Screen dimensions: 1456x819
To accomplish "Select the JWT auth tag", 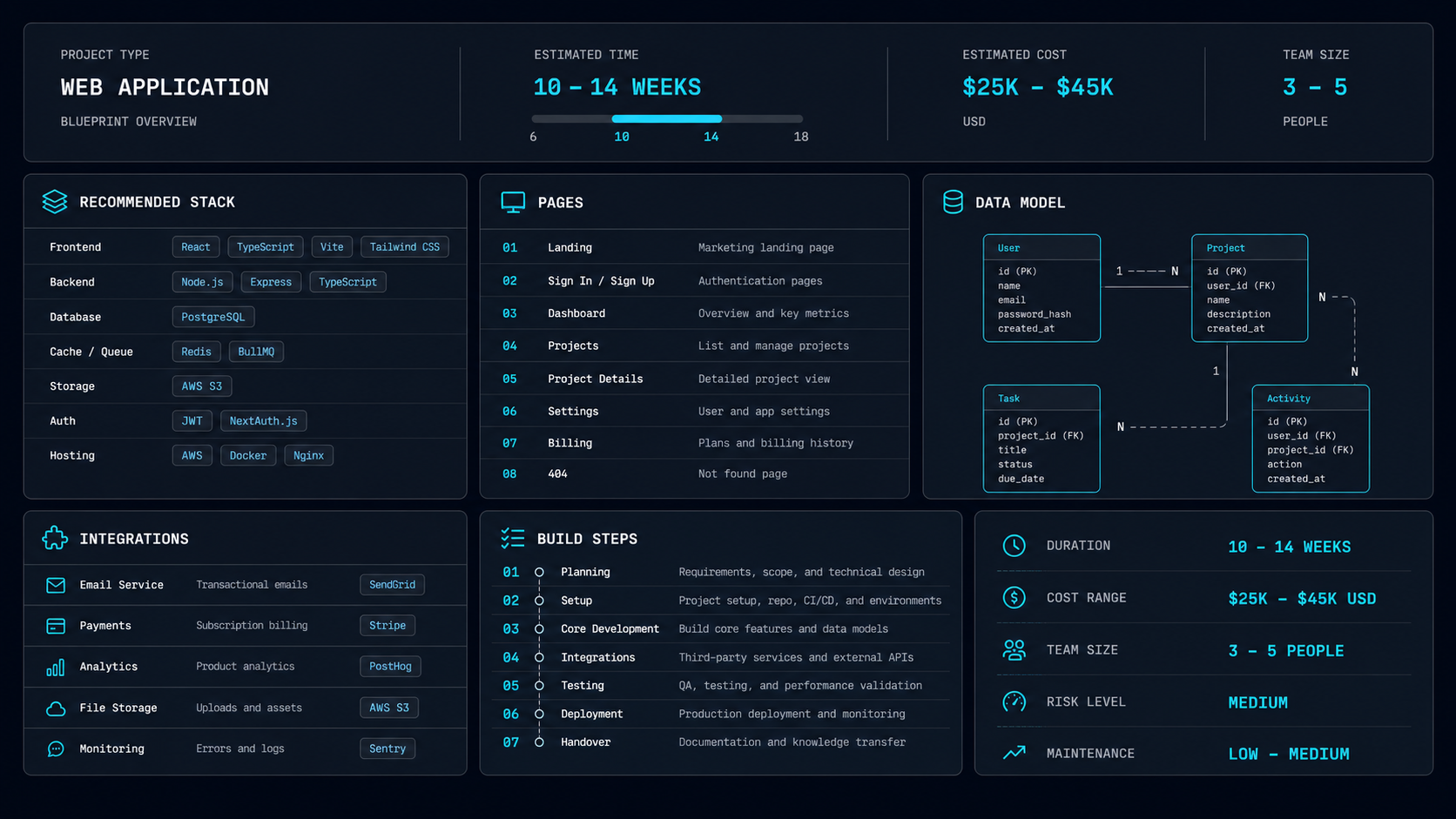I will (192, 421).
